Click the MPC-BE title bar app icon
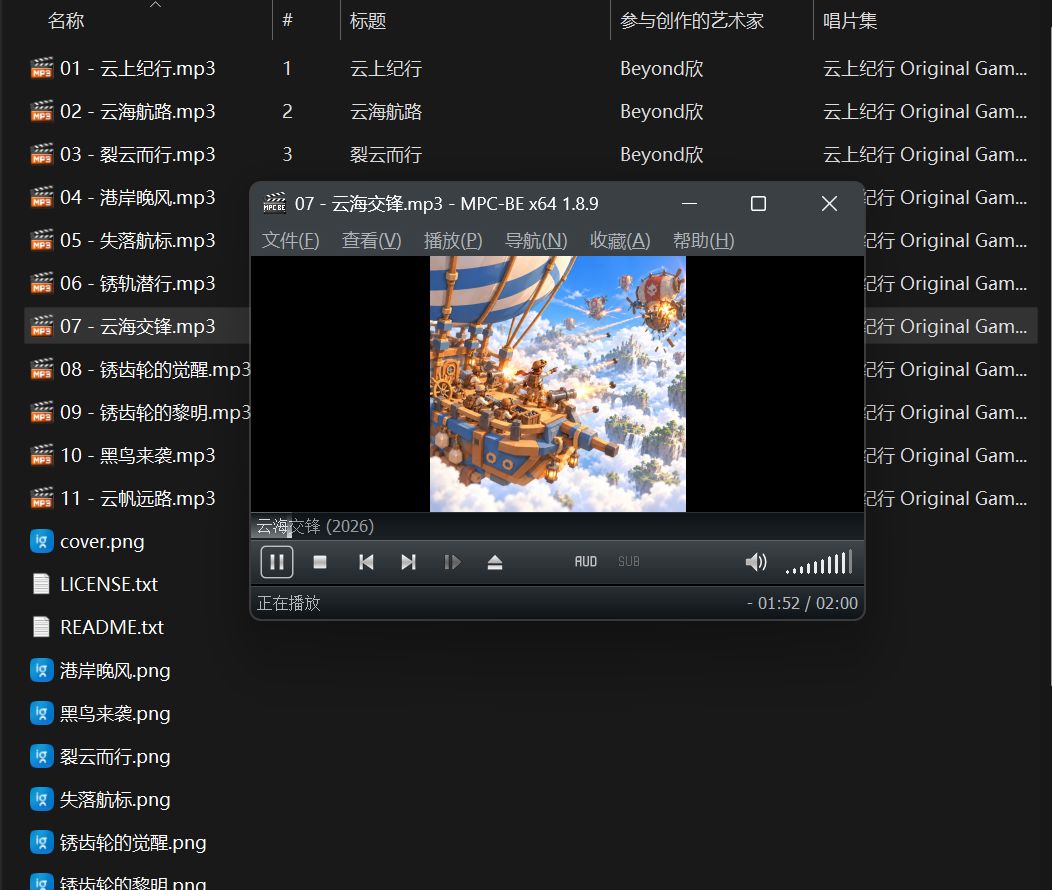Image resolution: width=1052 pixels, height=890 pixels. pos(274,203)
